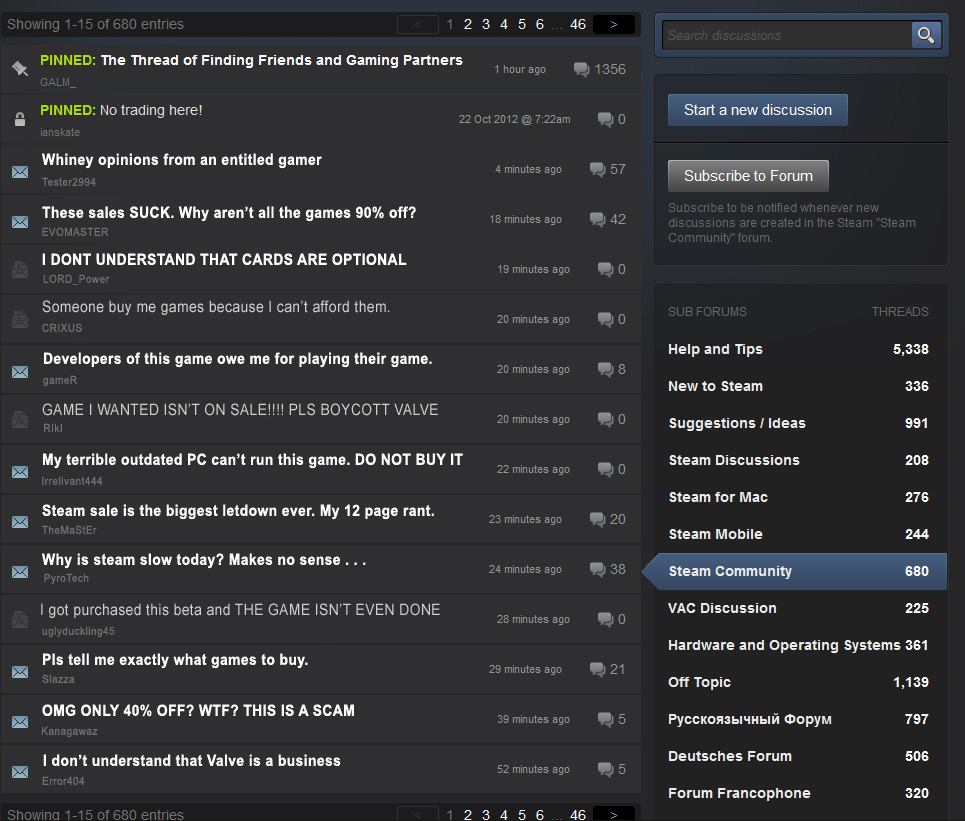Switch to VAC Discussion sub forum
The image size is (965, 821).
pyautogui.click(x=722, y=608)
